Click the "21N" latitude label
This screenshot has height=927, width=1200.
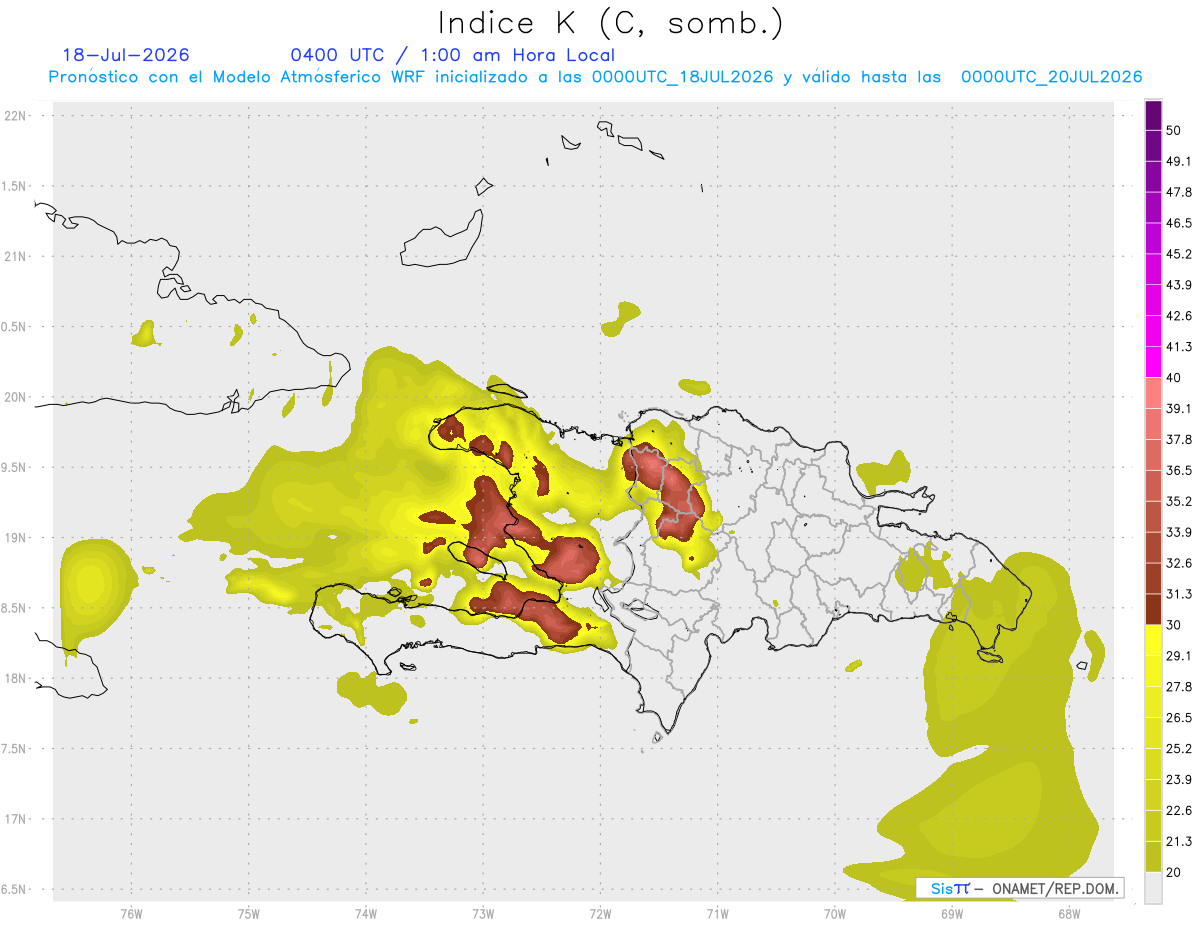click(x=17, y=256)
